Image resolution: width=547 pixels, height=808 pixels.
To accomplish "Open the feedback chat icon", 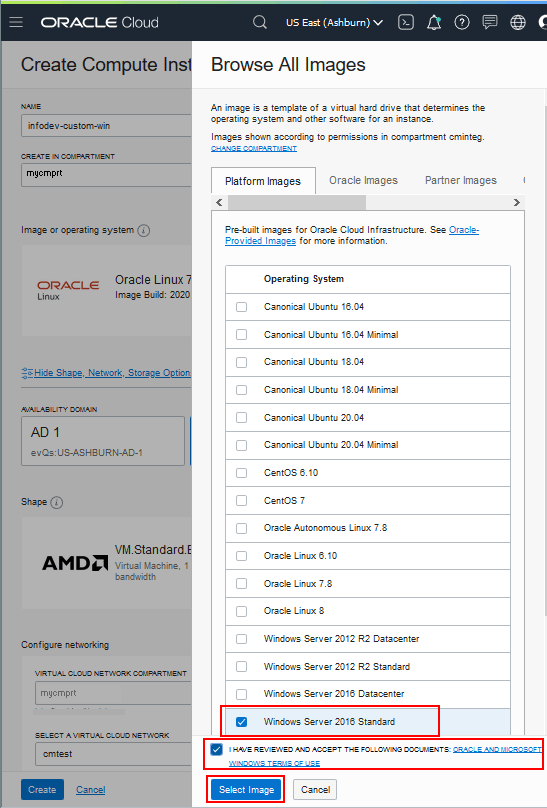I will click(490, 22).
